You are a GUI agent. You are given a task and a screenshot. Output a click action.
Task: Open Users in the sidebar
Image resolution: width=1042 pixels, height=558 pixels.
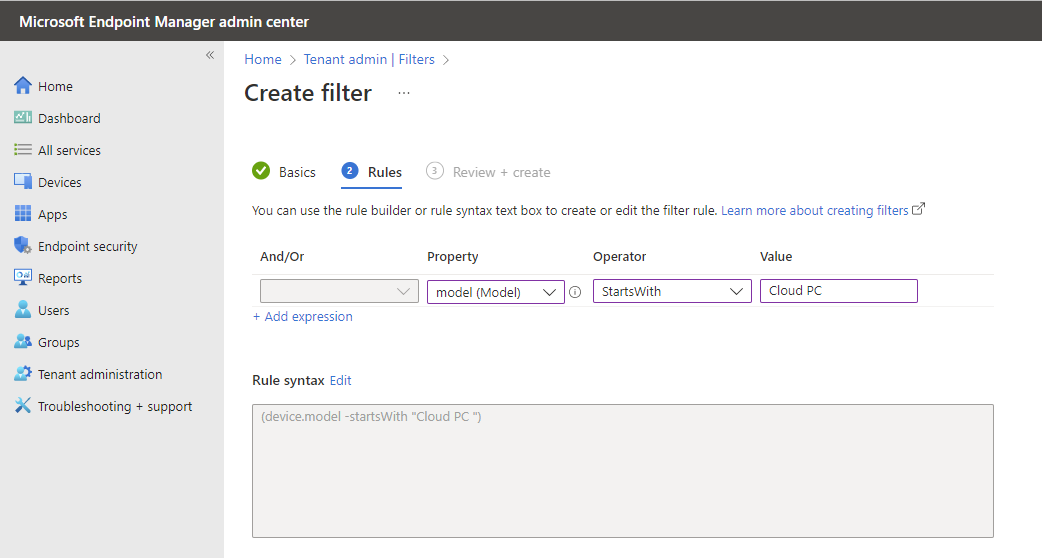click(x=54, y=310)
